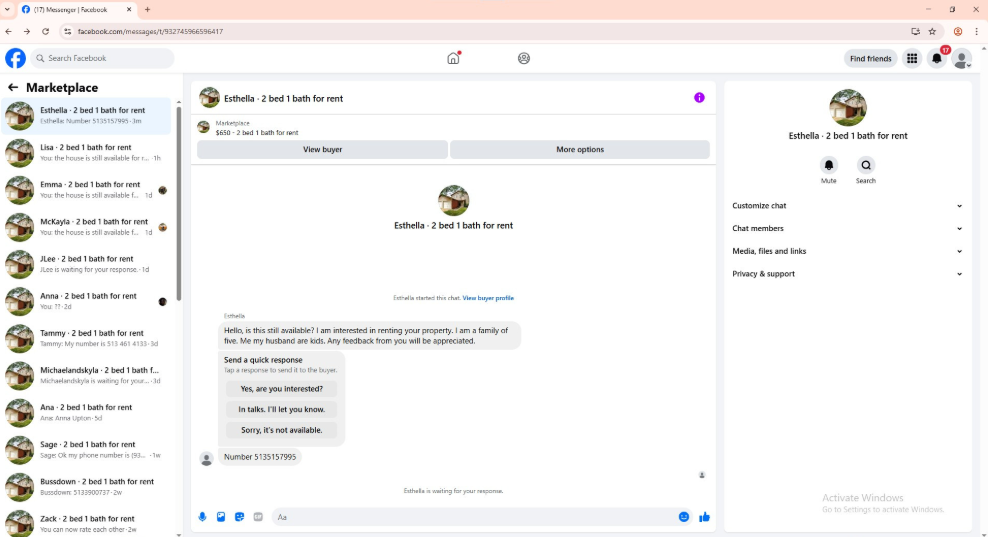Image resolution: width=988 pixels, height=537 pixels.
Task: Open the Facebook menu grid icon
Action: [912, 59]
